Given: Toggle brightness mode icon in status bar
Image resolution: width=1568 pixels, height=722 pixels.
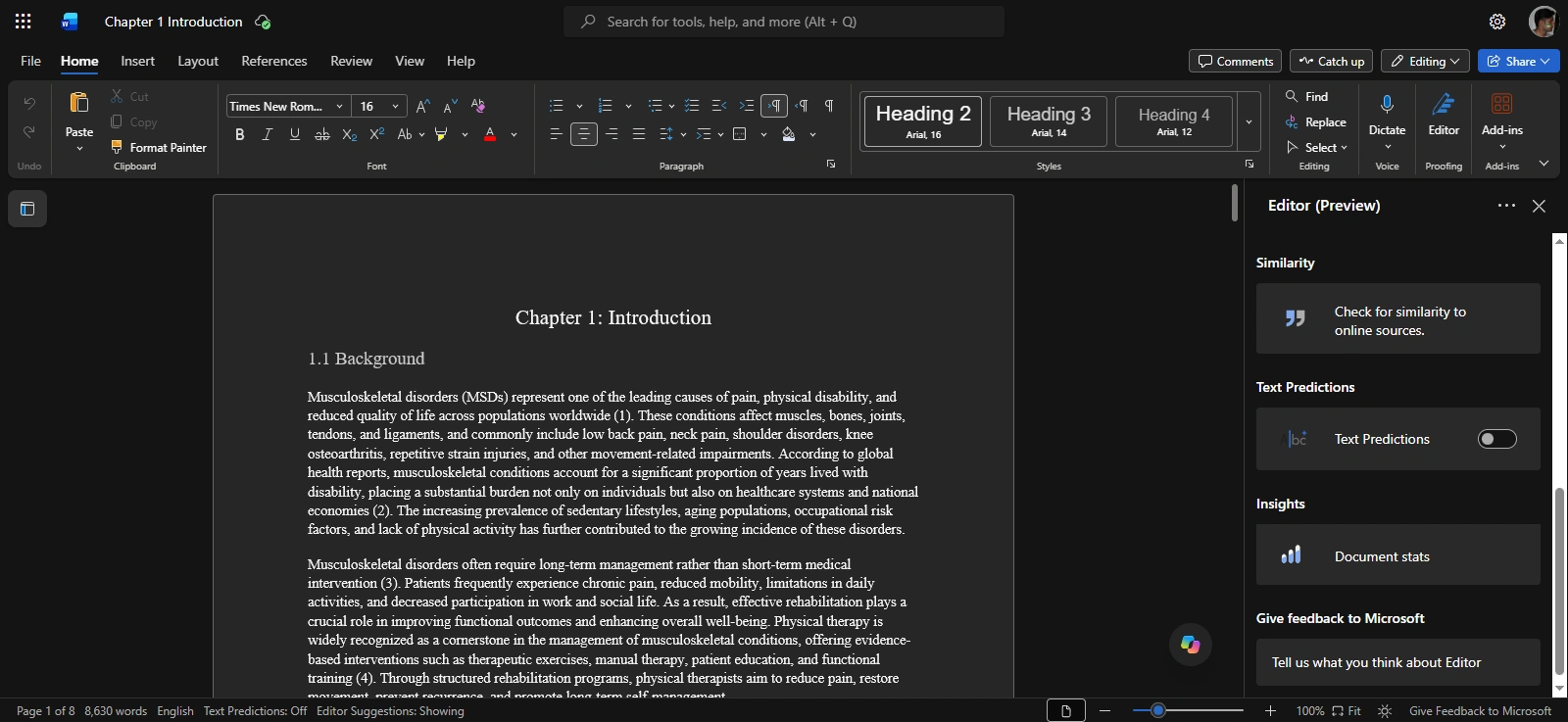Looking at the screenshot, I should coord(1385,711).
